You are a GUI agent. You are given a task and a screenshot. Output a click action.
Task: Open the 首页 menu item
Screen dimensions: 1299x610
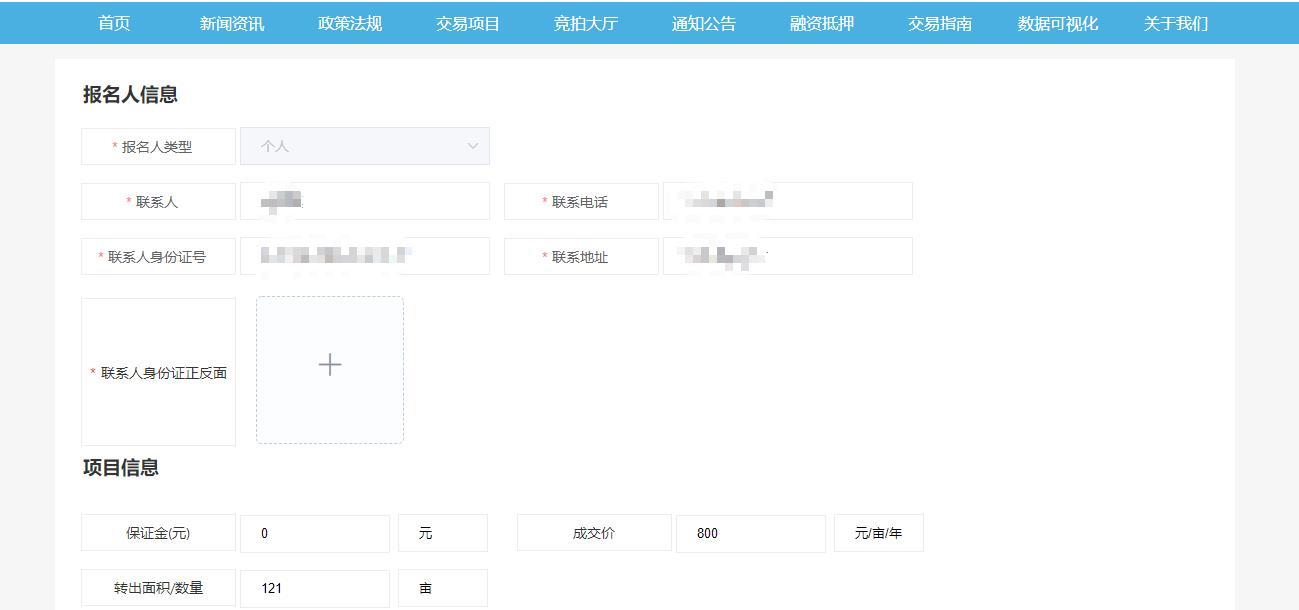coord(114,24)
